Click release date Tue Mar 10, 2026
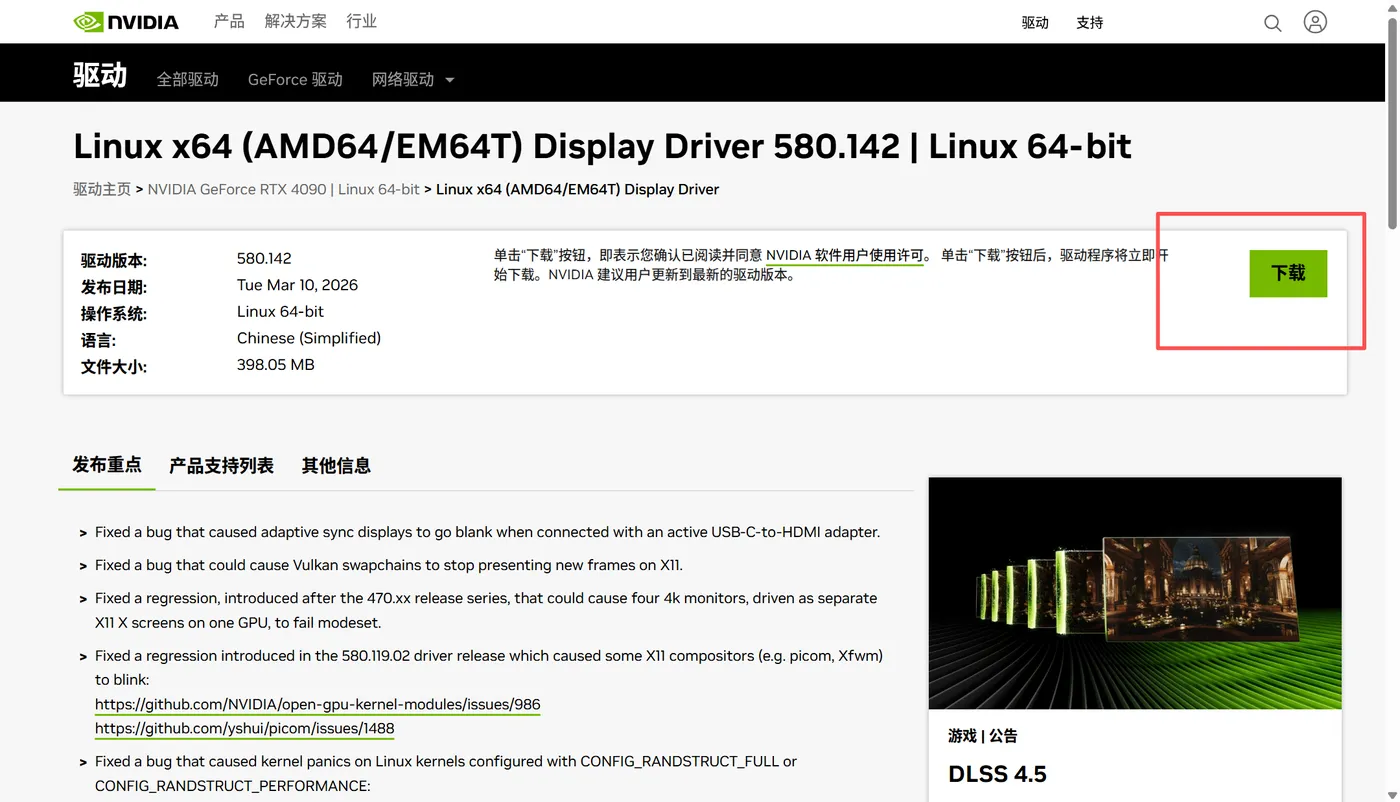The width and height of the screenshot is (1400, 802). click(x=297, y=285)
